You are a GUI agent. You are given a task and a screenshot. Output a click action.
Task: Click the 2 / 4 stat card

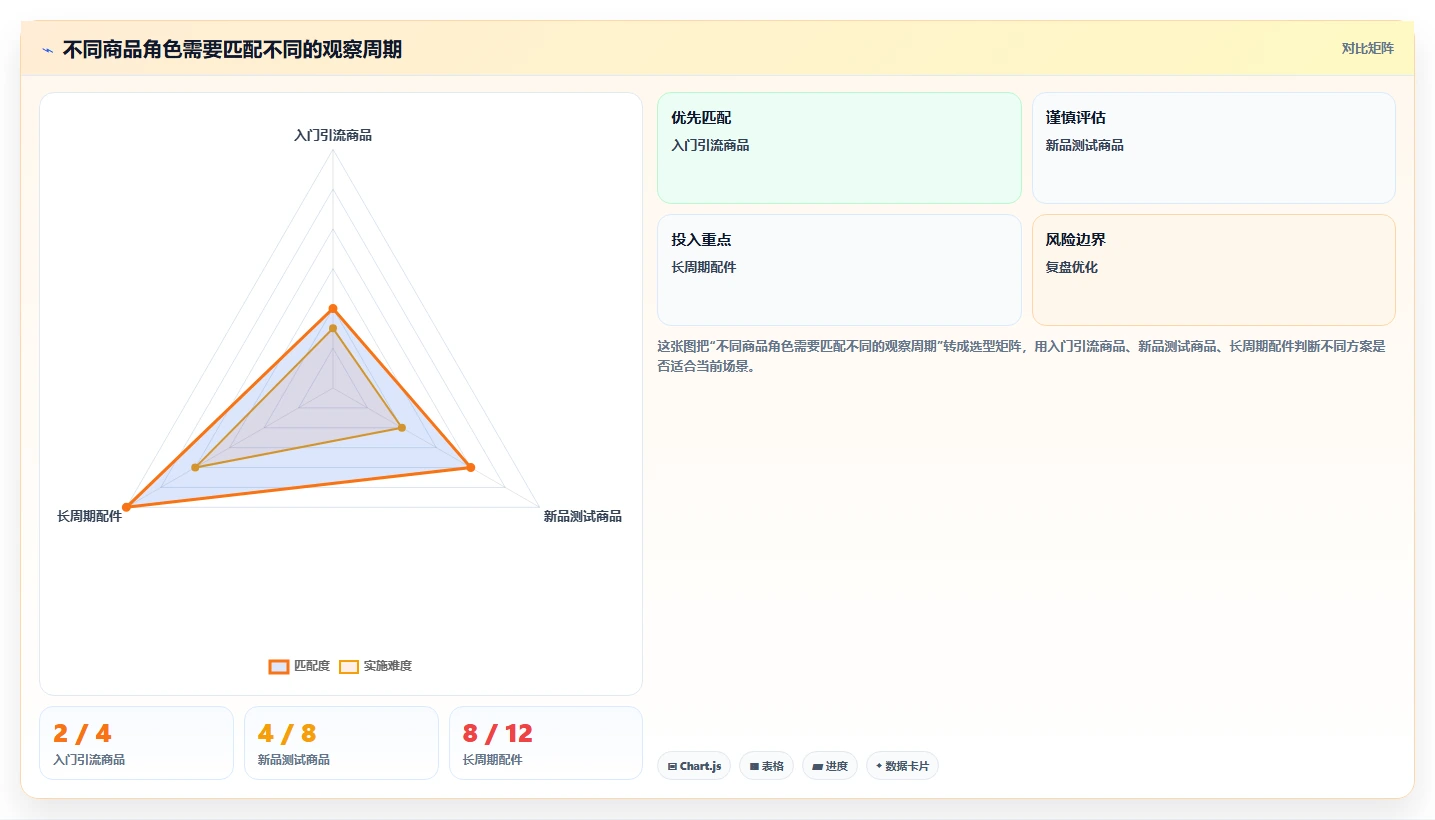[x=136, y=743]
